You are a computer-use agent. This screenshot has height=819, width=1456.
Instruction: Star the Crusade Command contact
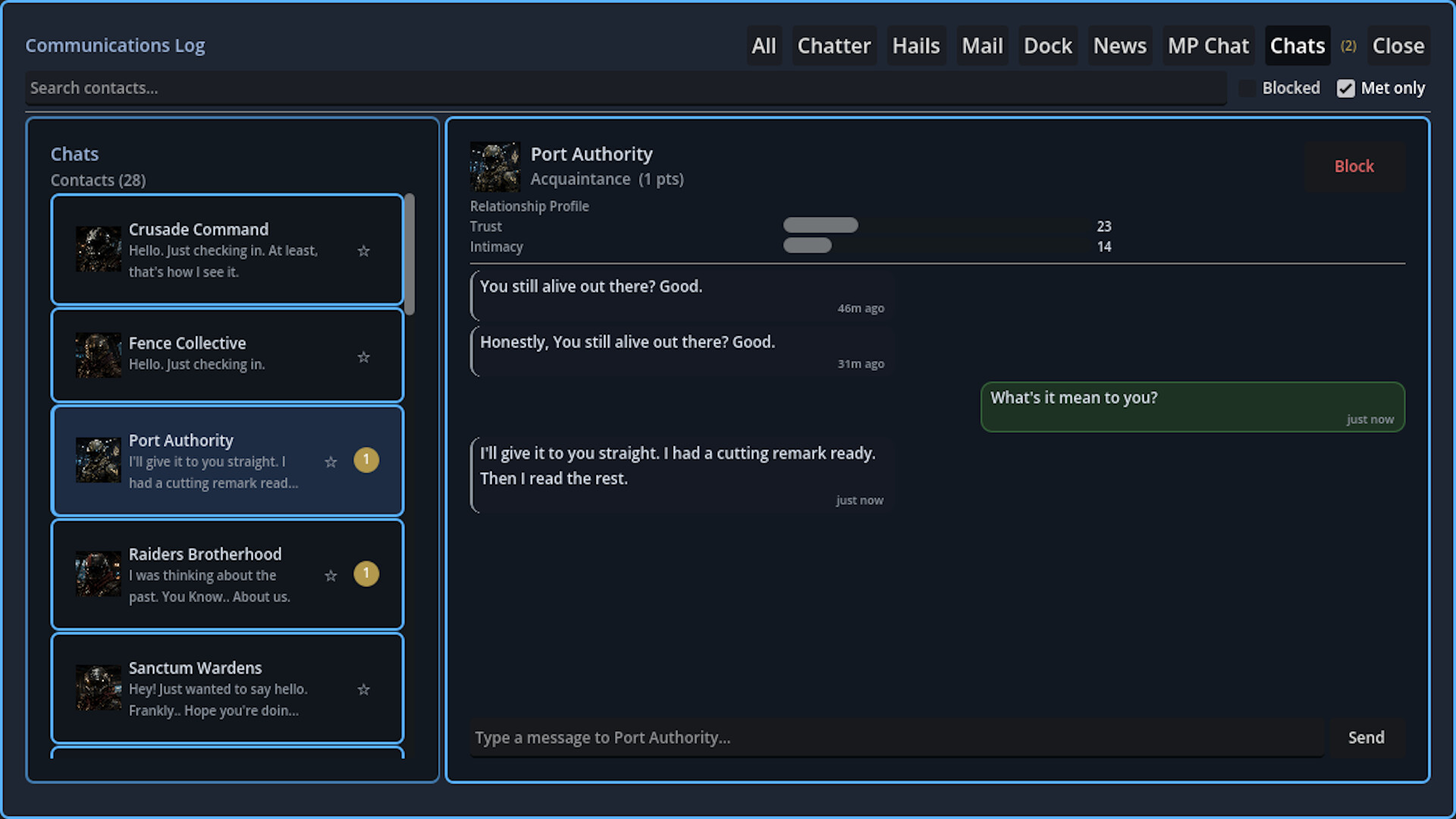click(x=363, y=251)
